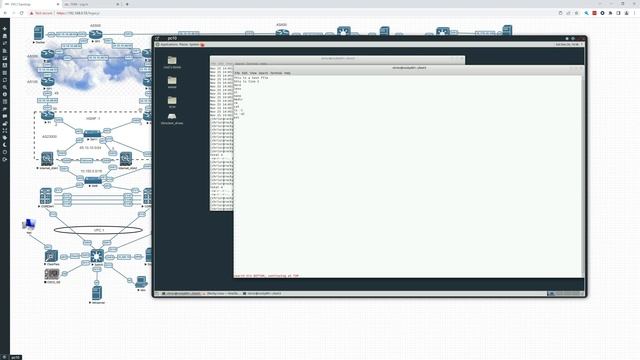Image resolution: width=640 pixels, height=360 pixels.
Task: Select the Docker server node in topology
Action: pos(39,33)
